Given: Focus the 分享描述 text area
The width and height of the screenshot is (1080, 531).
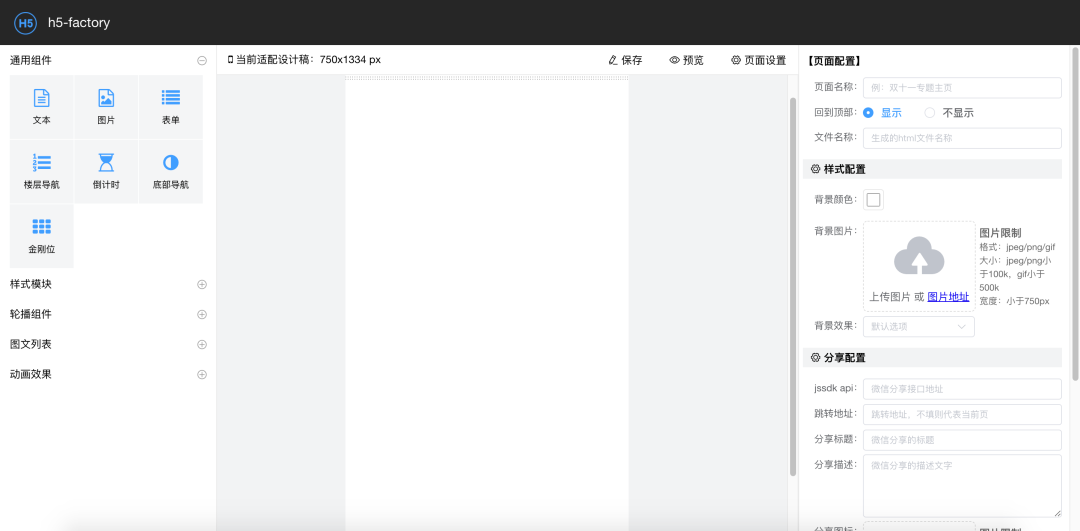Looking at the screenshot, I should (x=962, y=486).
